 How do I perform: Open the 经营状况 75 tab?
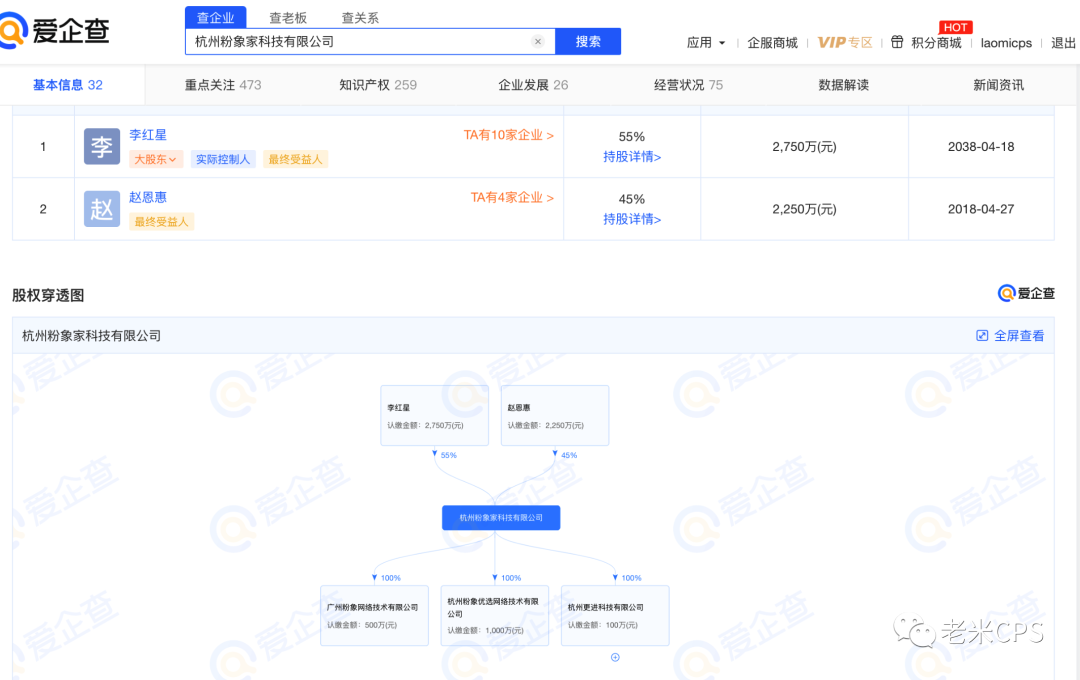688,85
